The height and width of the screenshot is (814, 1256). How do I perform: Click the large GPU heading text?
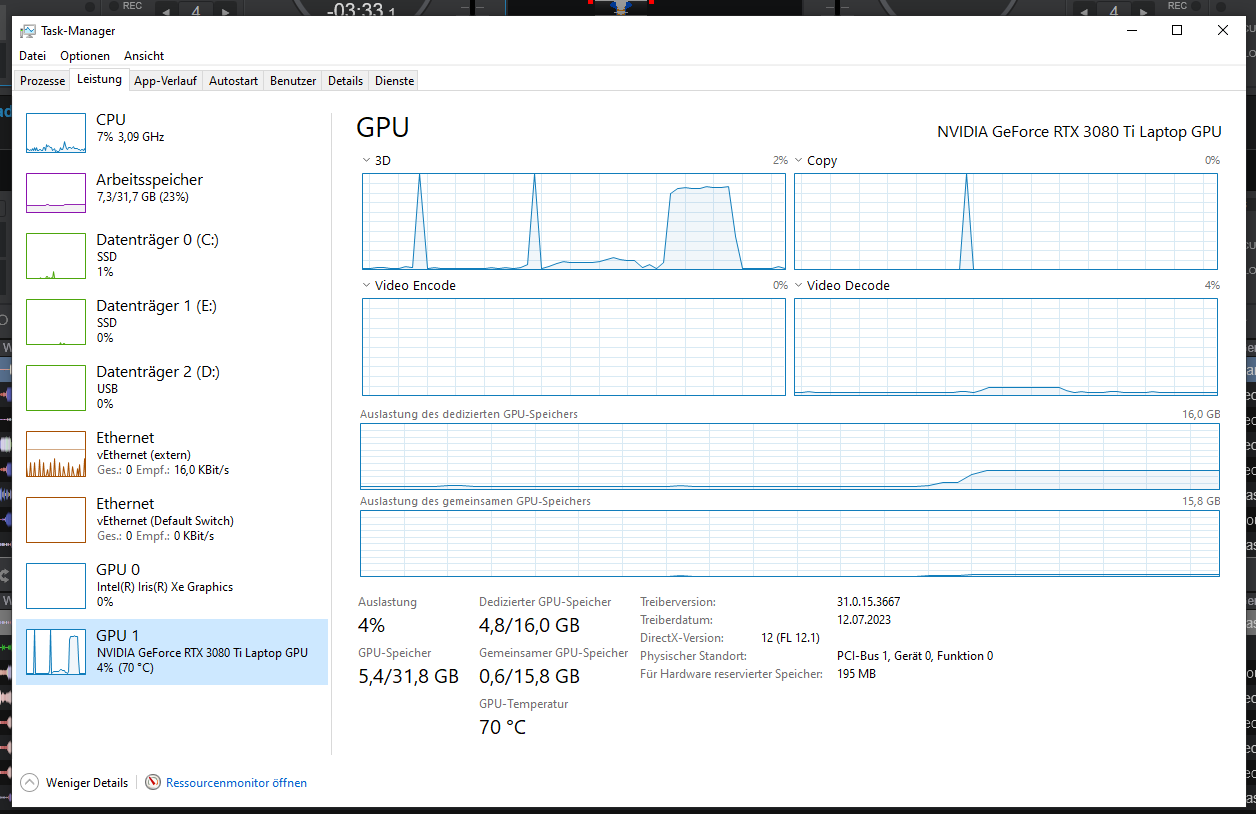(383, 128)
